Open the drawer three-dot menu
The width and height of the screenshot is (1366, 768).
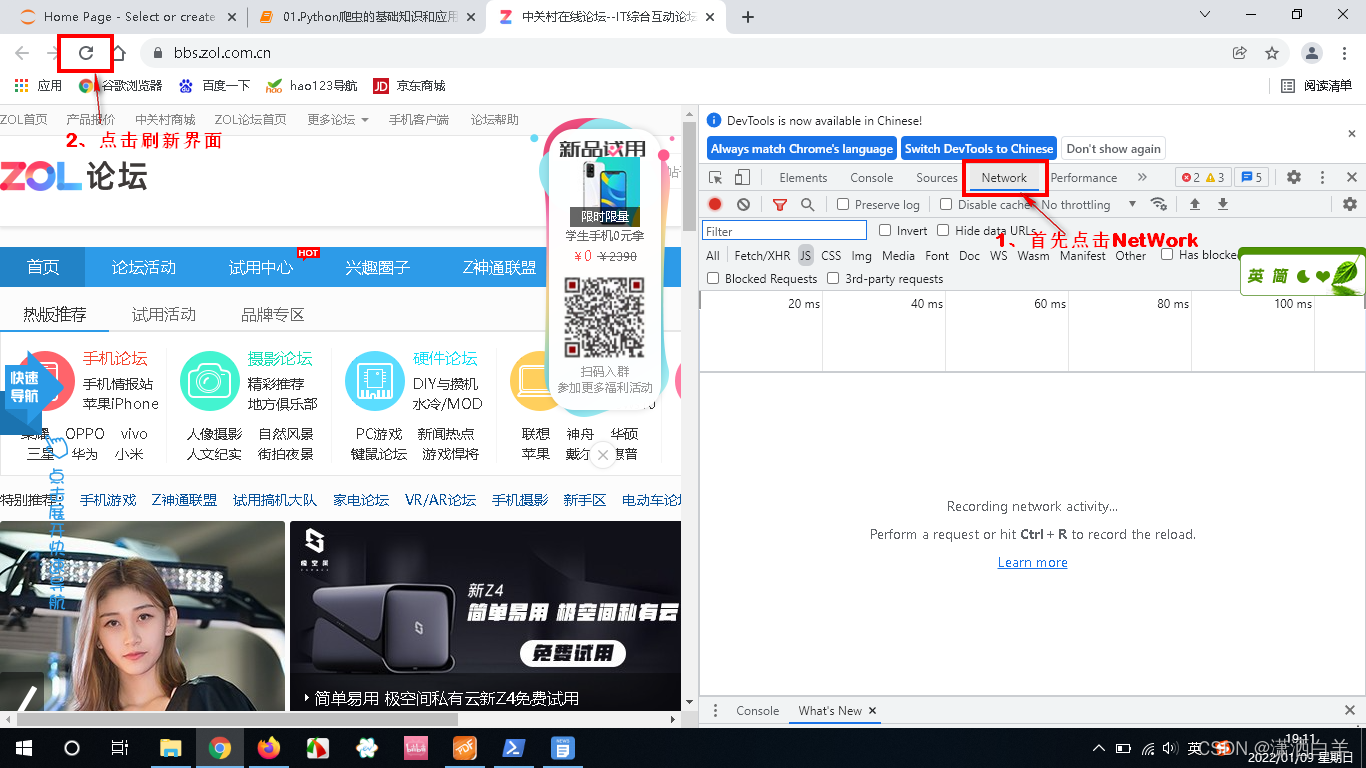[715, 711]
